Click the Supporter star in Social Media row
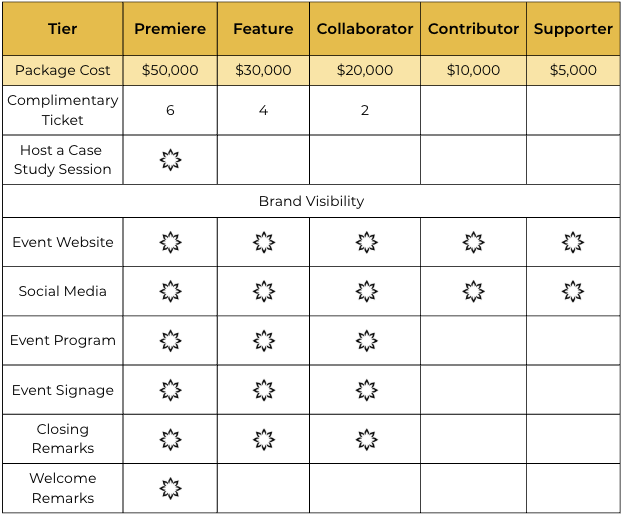Viewport: 622px width, 518px height. click(573, 291)
